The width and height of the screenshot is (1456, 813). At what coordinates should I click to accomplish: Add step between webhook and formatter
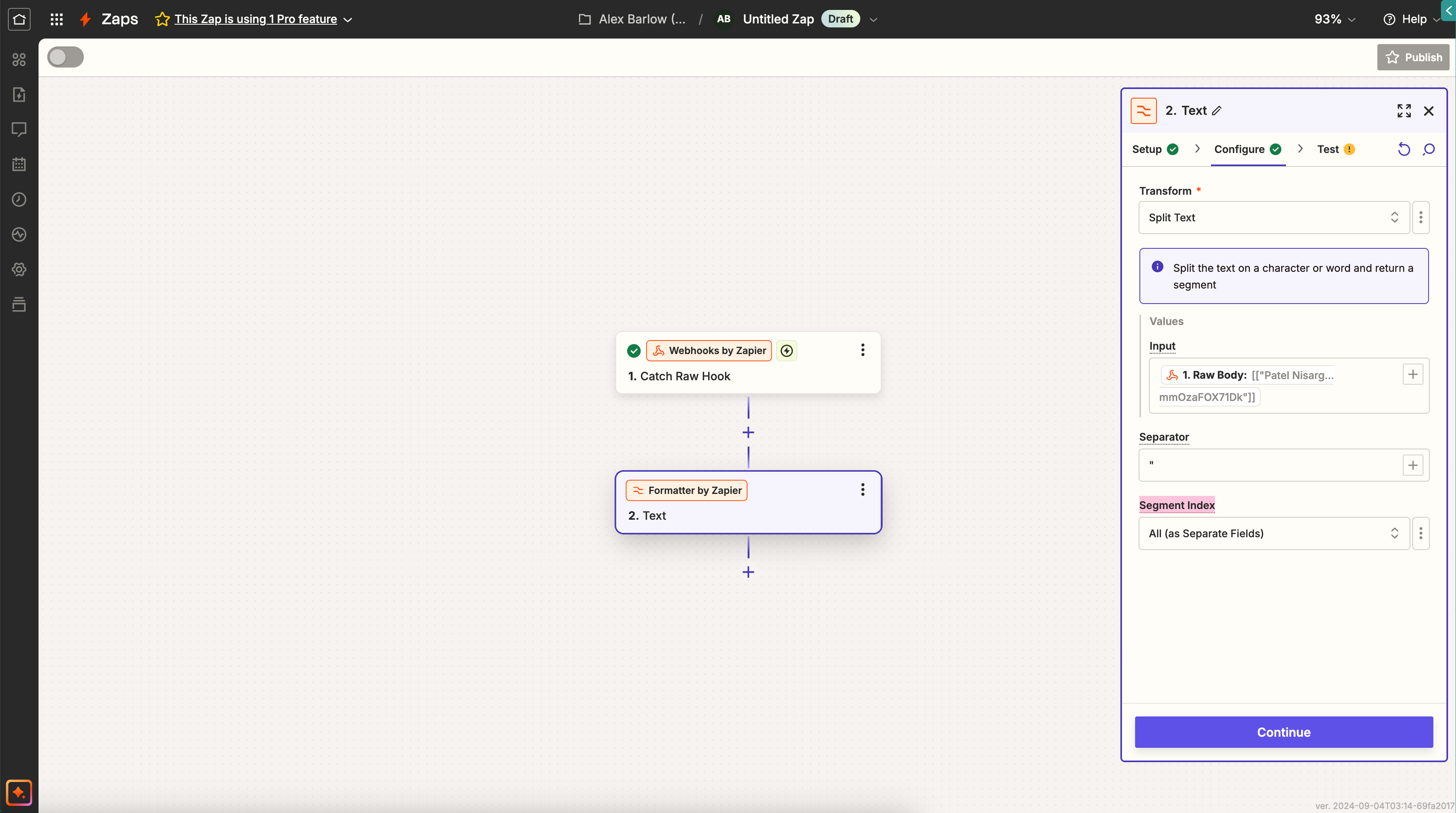[748, 432]
